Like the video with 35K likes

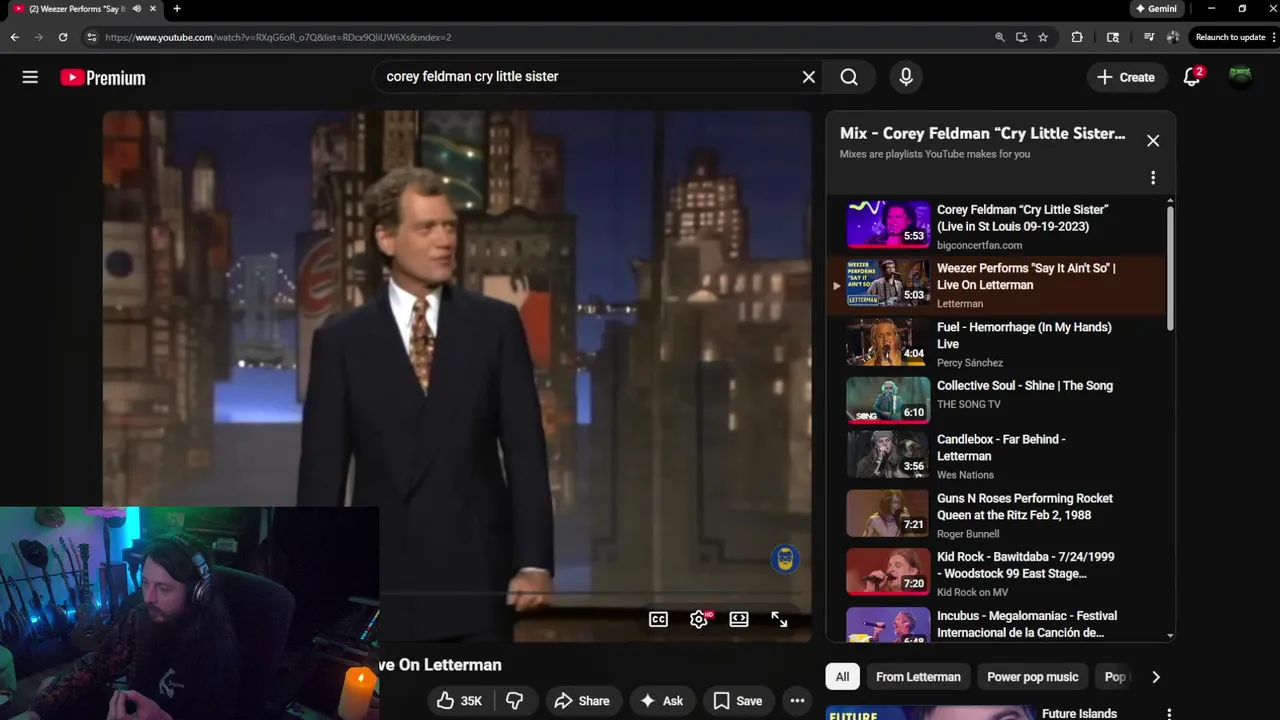tap(459, 701)
